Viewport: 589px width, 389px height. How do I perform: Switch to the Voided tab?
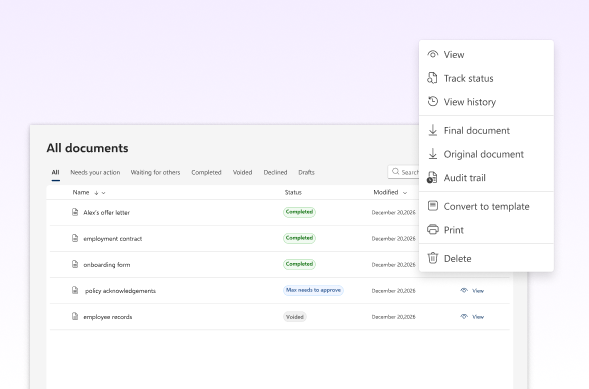(242, 172)
